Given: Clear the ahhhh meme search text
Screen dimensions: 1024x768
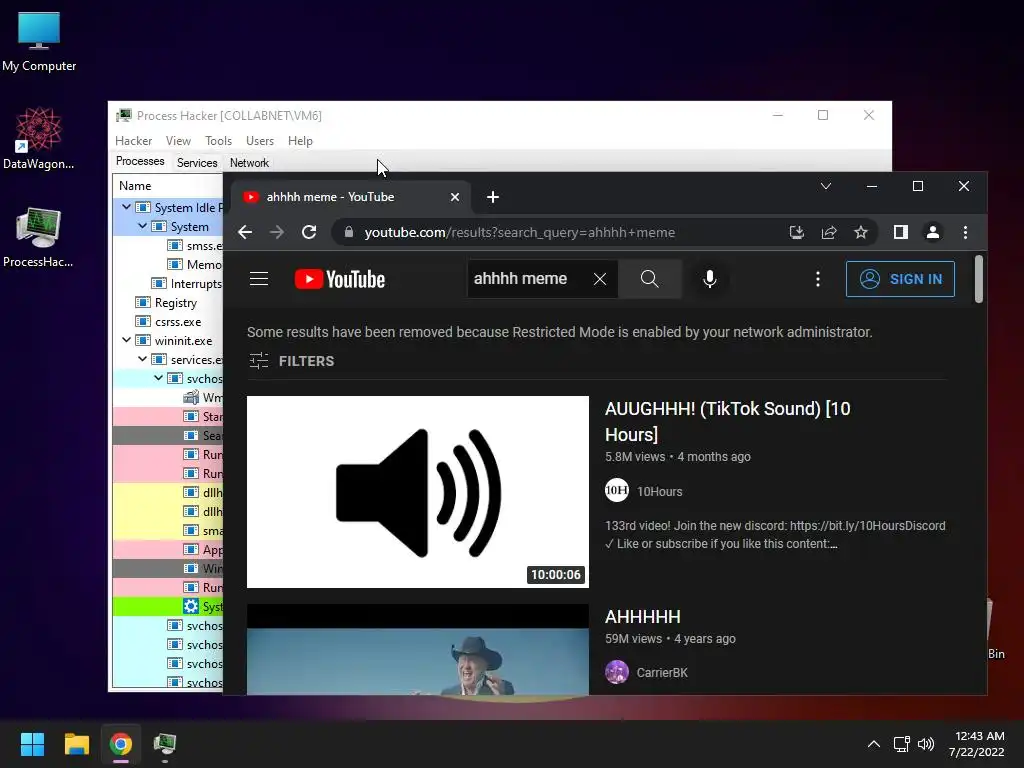Looking at the screenshot, I should (600, 279).
